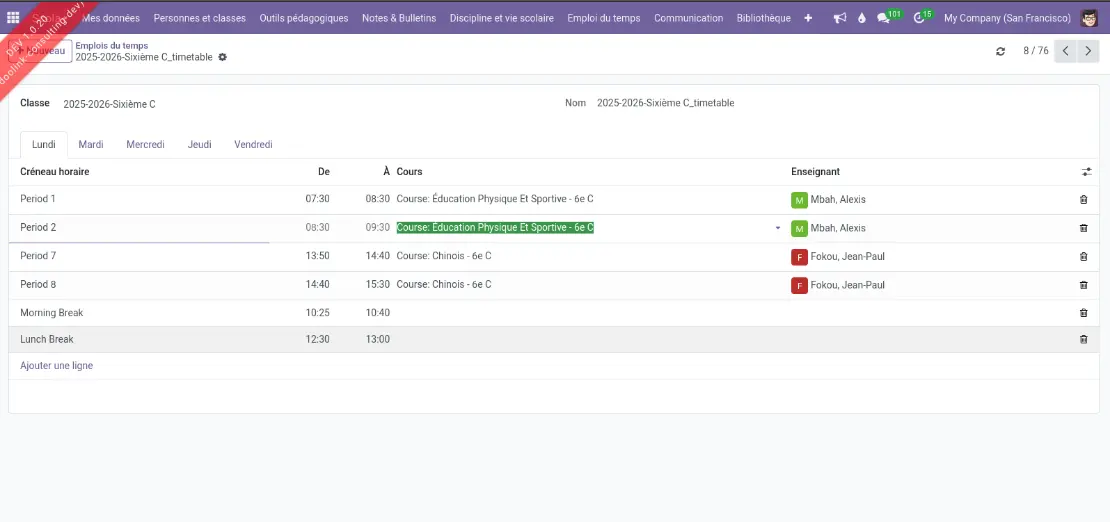
Task: Click the 'Ajouter une ligne' link
Action: (57, 366)
